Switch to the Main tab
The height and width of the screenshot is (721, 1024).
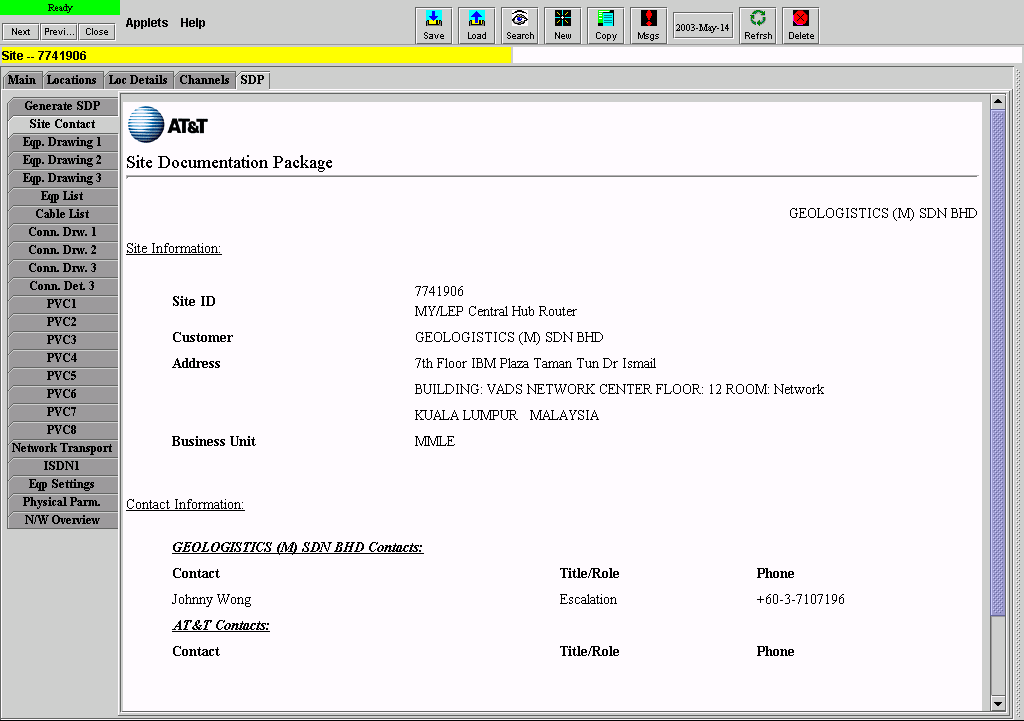click(x=22, y=80)
